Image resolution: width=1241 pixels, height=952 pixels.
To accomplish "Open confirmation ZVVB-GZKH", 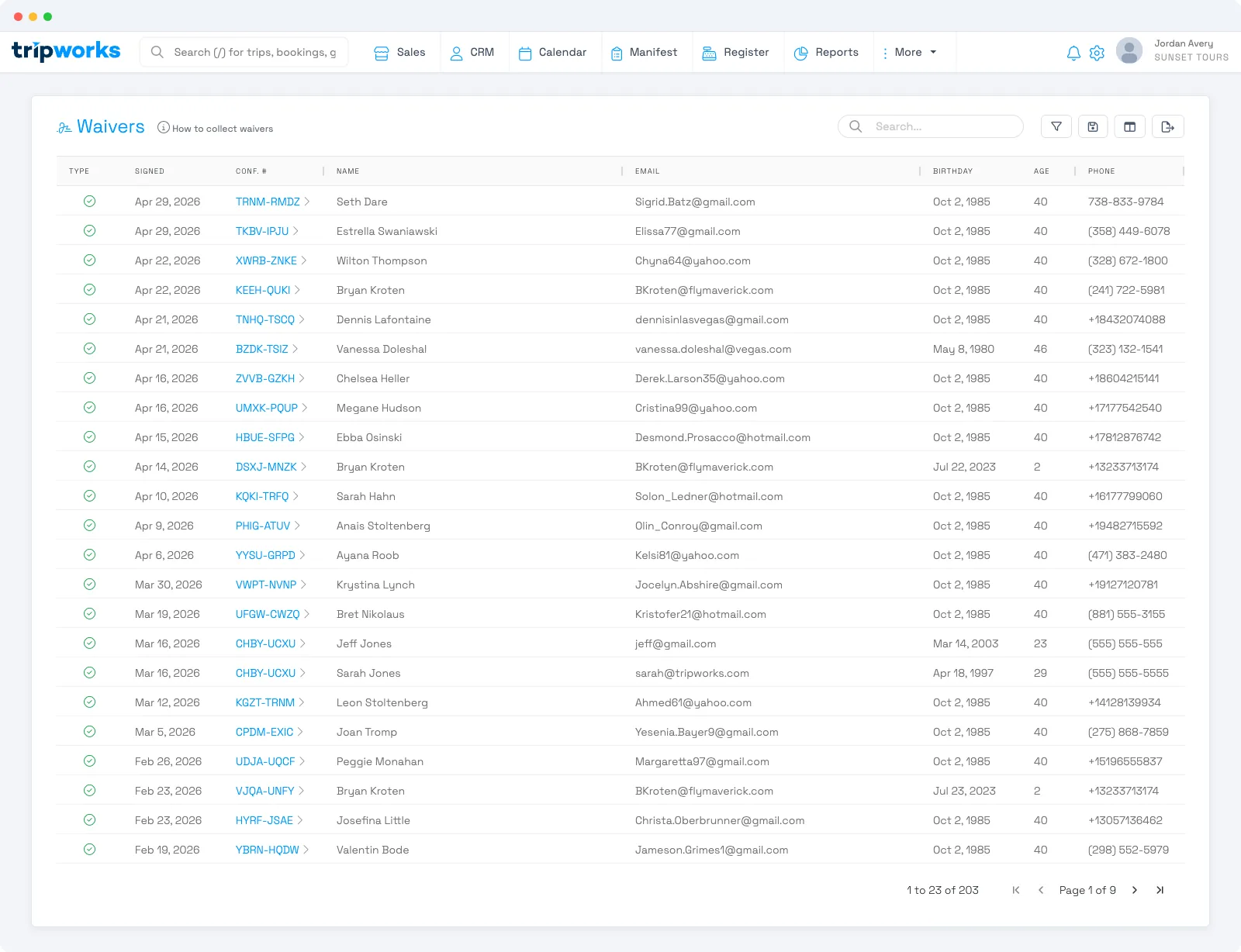I will [265, 378].
